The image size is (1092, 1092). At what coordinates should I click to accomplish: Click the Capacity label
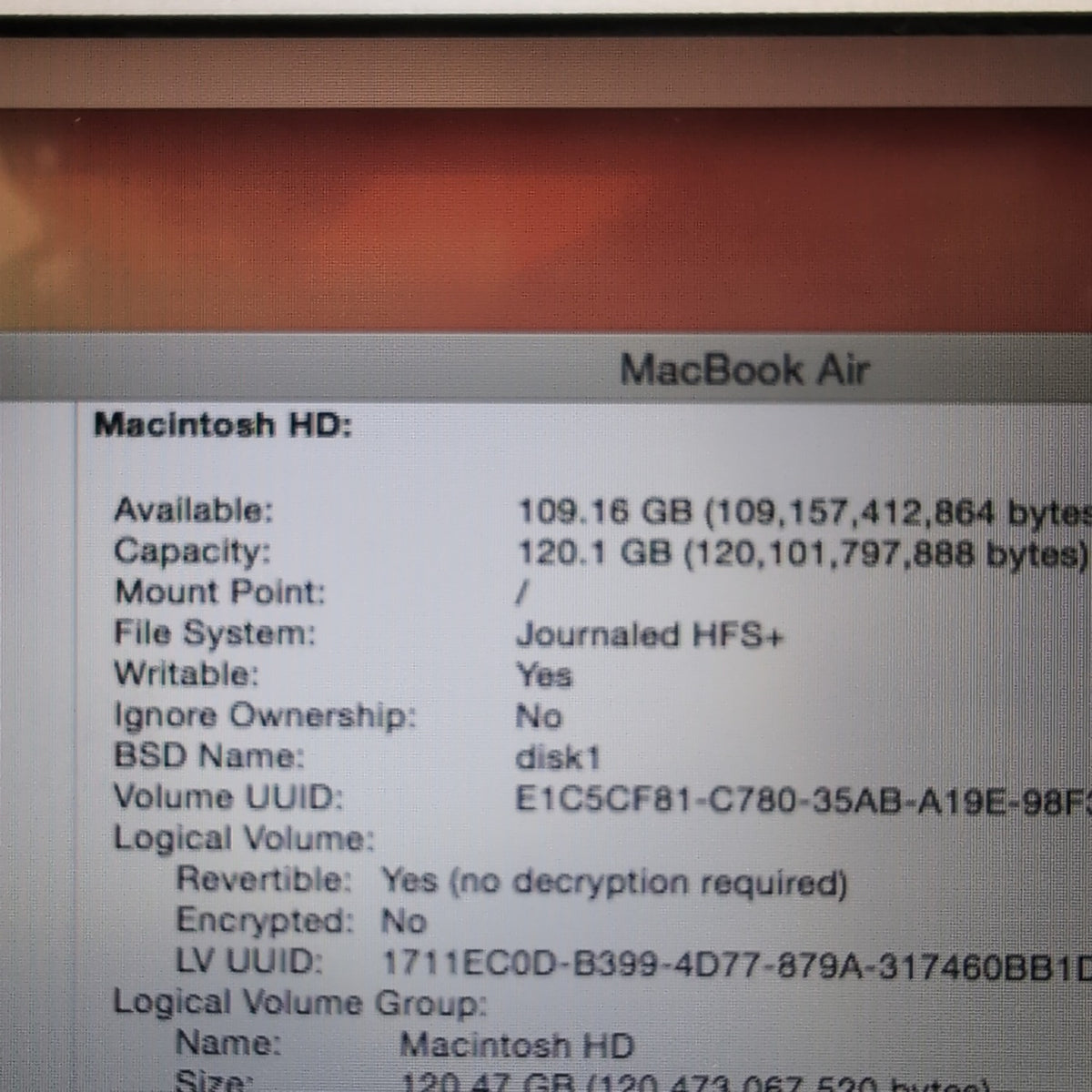(192, 551)
